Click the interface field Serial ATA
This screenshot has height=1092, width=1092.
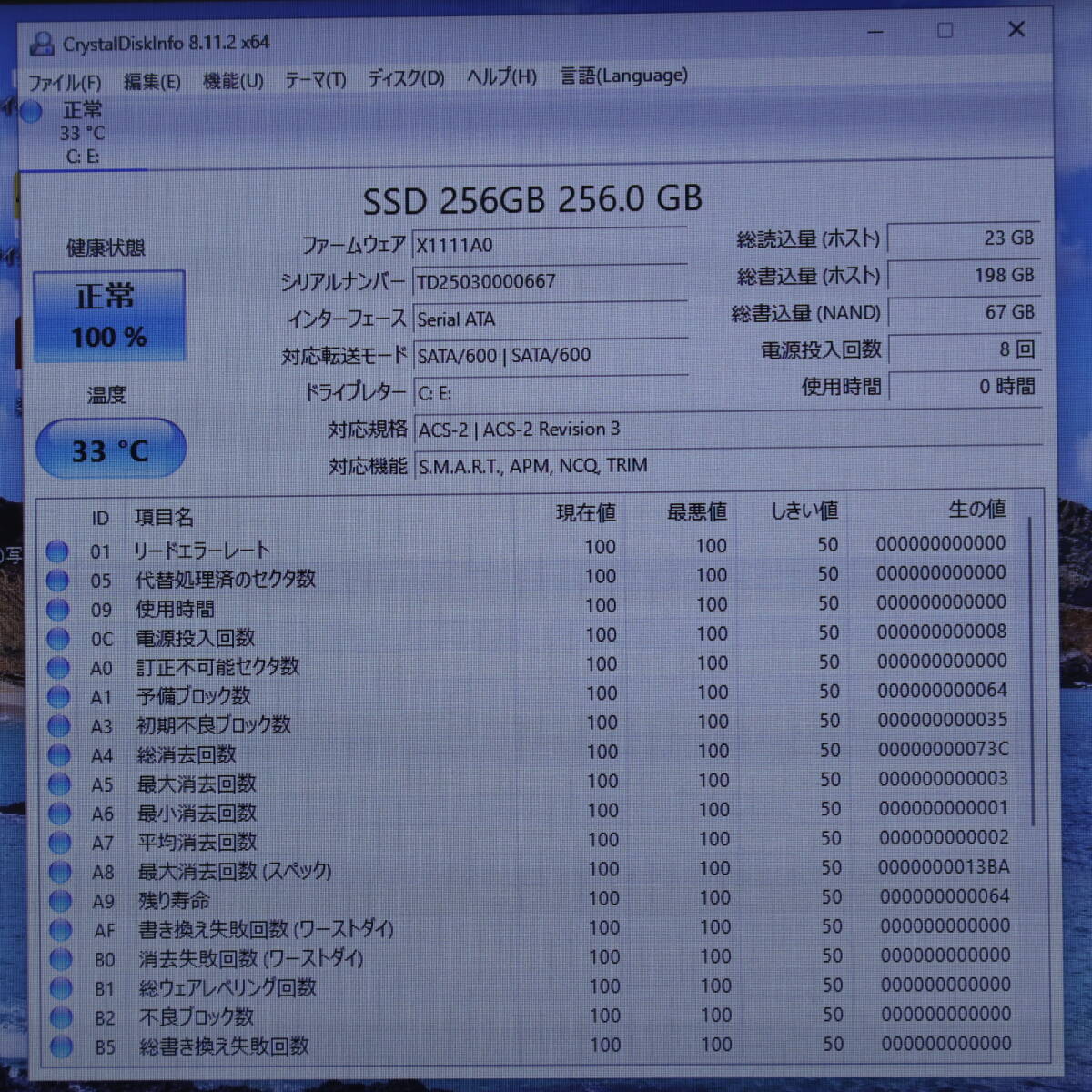pos(550,318)
